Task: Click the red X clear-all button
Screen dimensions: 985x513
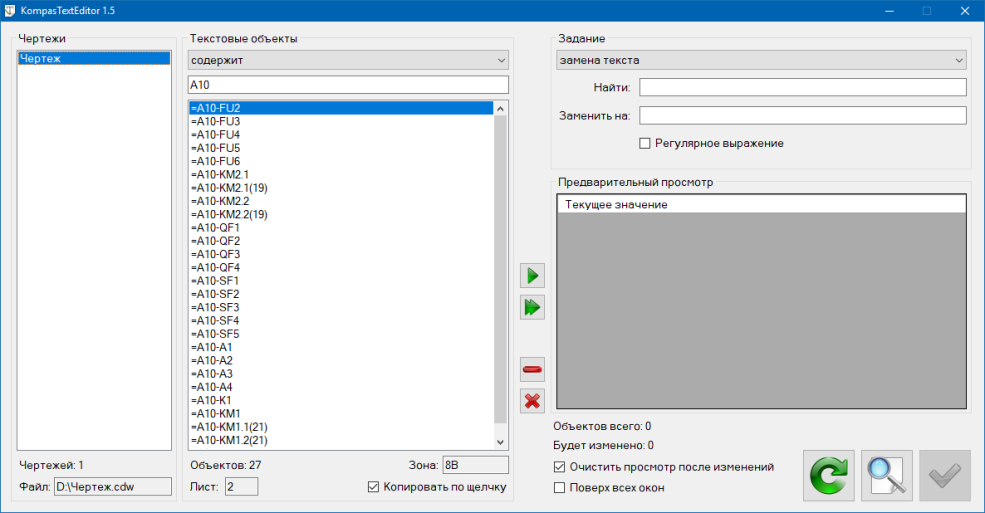Action: (532, 401)
